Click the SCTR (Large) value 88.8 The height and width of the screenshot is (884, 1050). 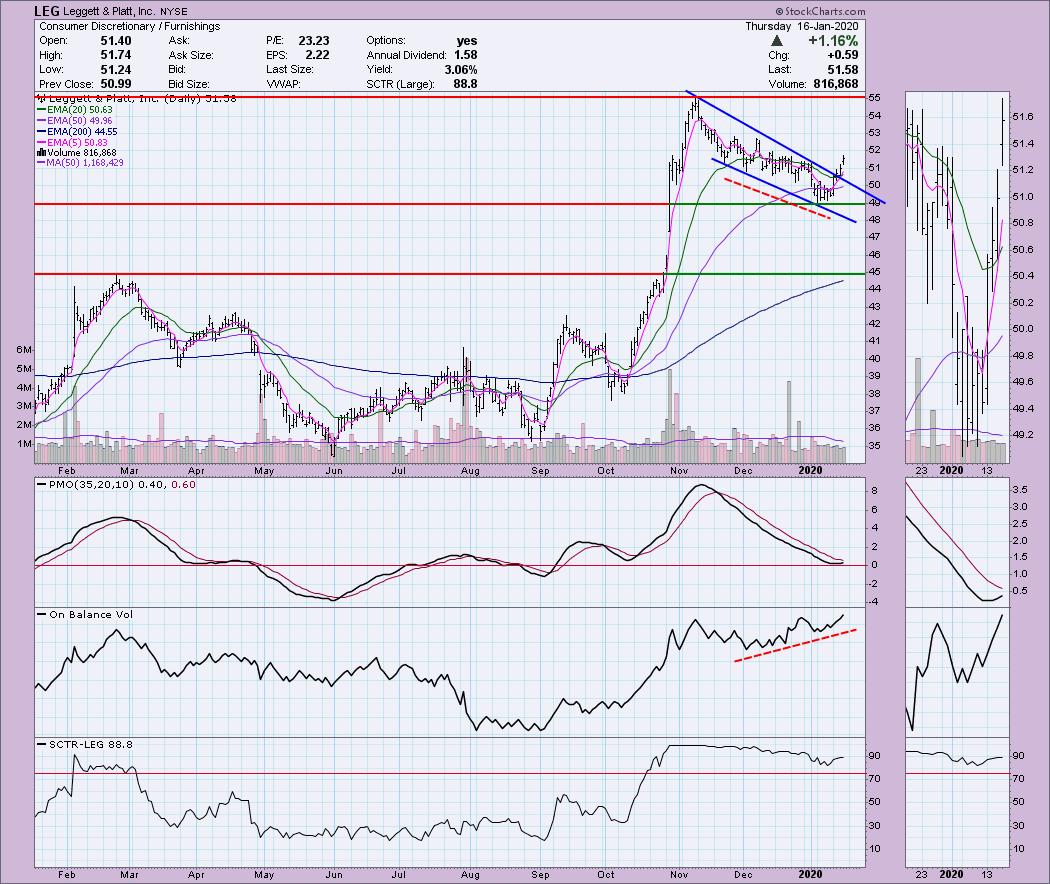click(465, 84)
